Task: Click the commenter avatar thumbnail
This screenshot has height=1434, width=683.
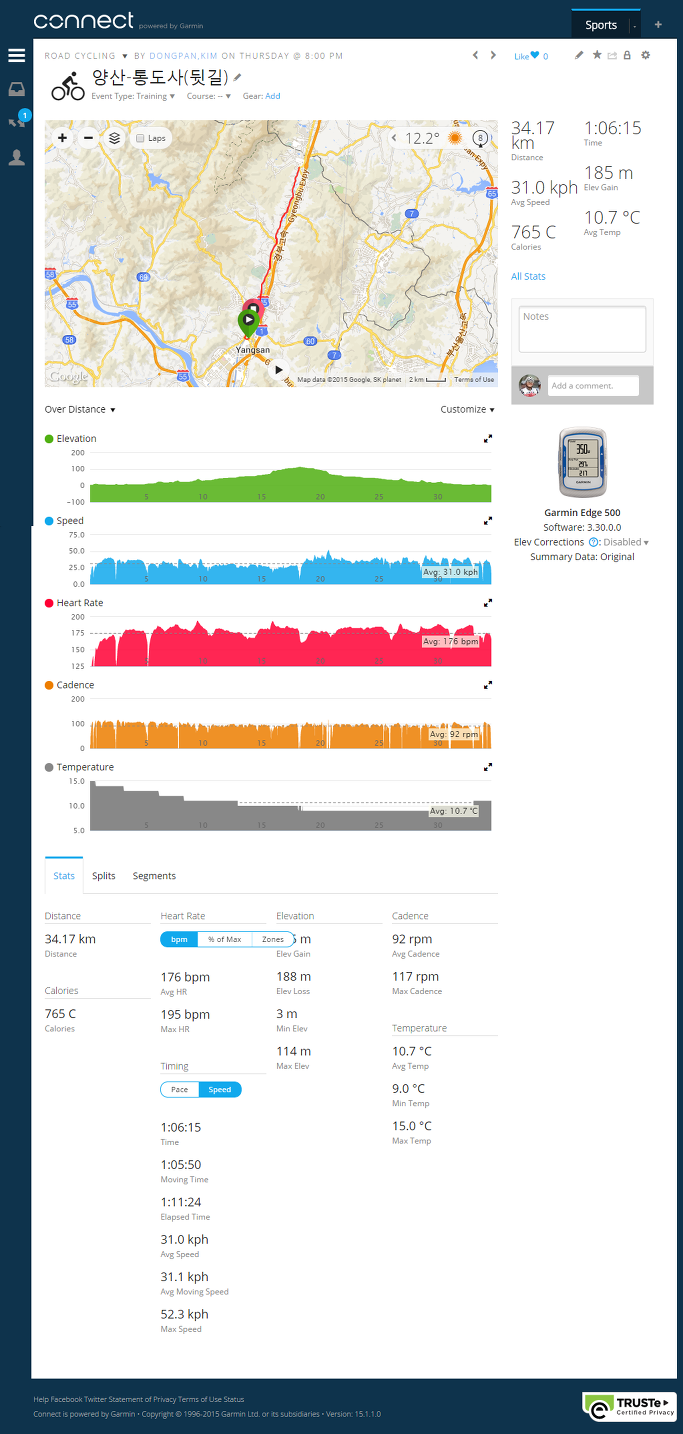Action: point(530,385)
